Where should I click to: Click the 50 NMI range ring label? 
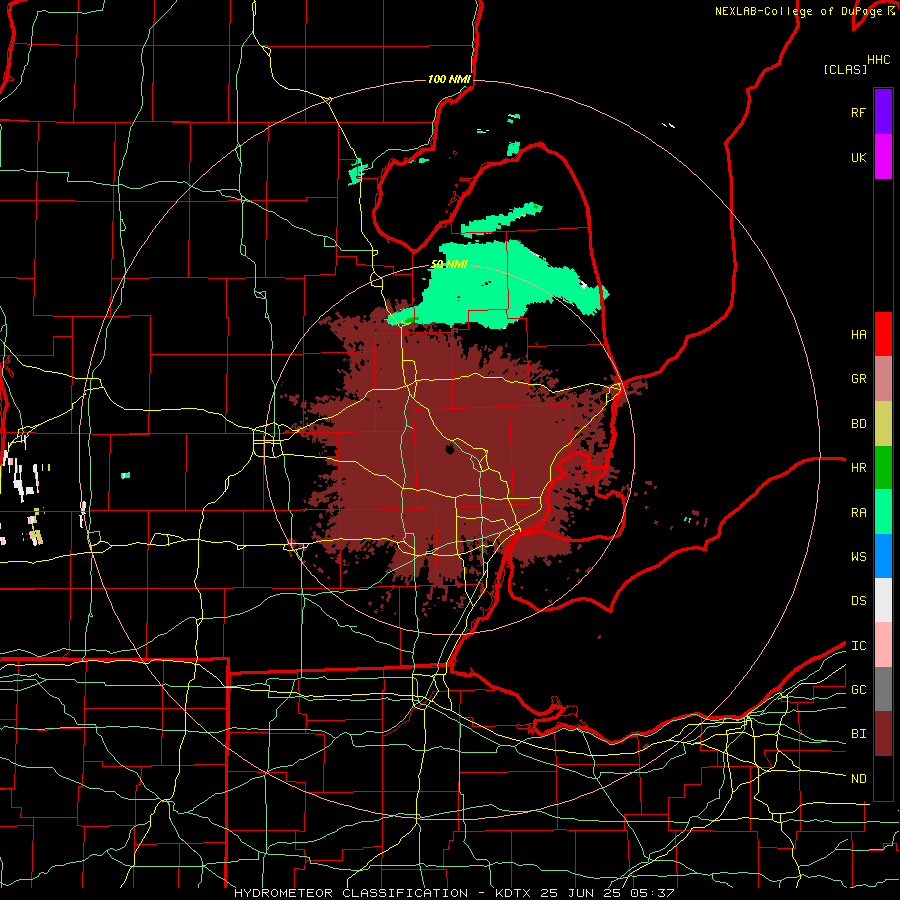click(449, 264)
